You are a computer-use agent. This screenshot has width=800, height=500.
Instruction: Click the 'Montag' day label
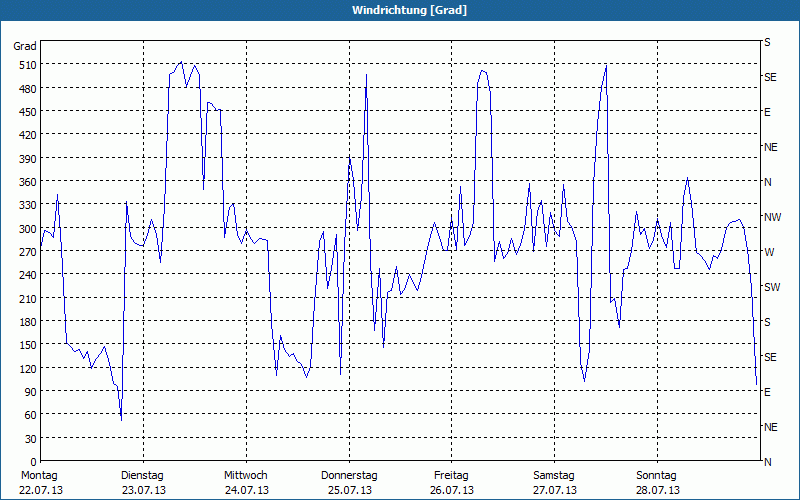click(x=39, y=476)
